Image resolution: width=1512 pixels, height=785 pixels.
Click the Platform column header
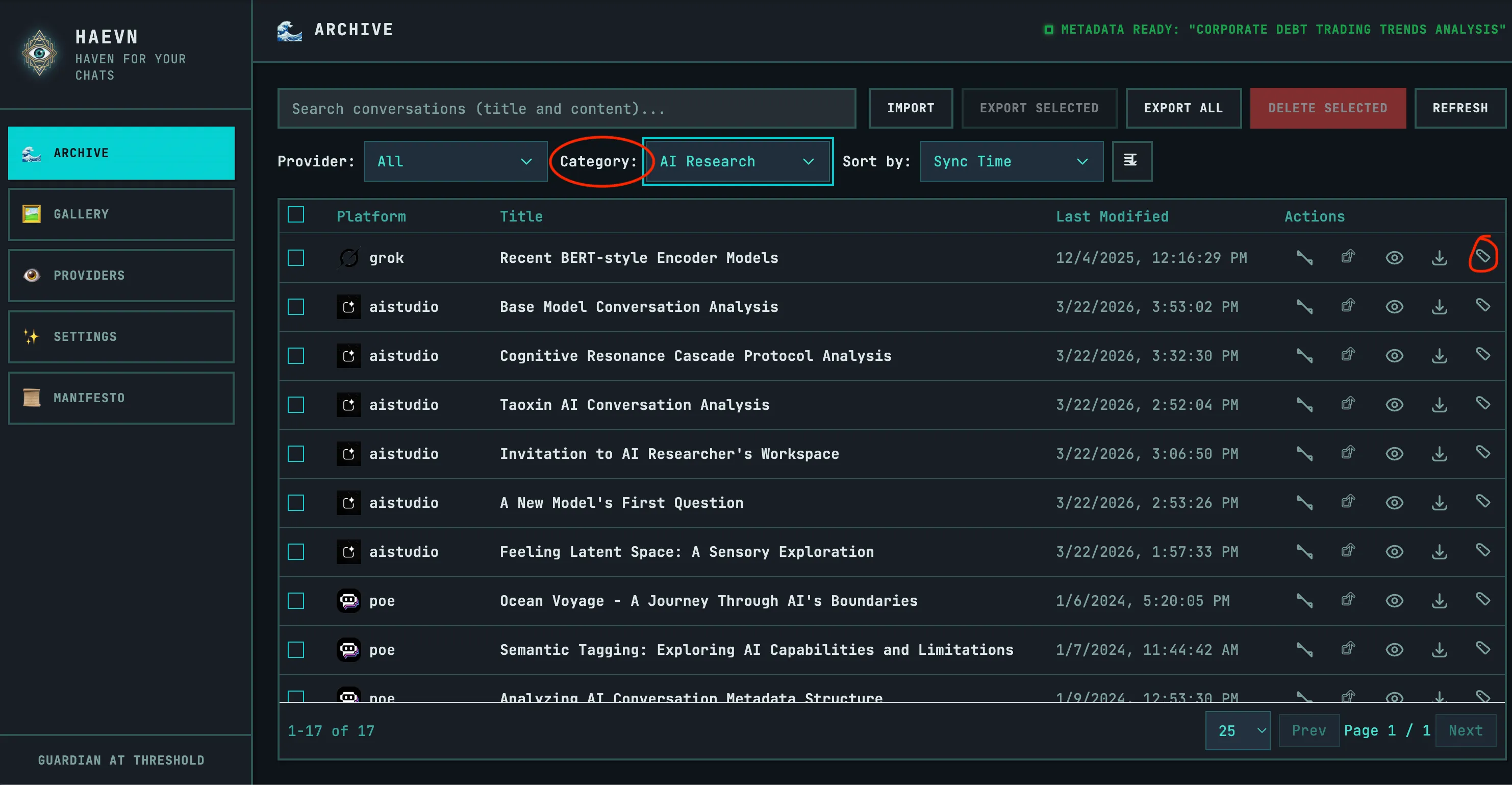(371, 216)
